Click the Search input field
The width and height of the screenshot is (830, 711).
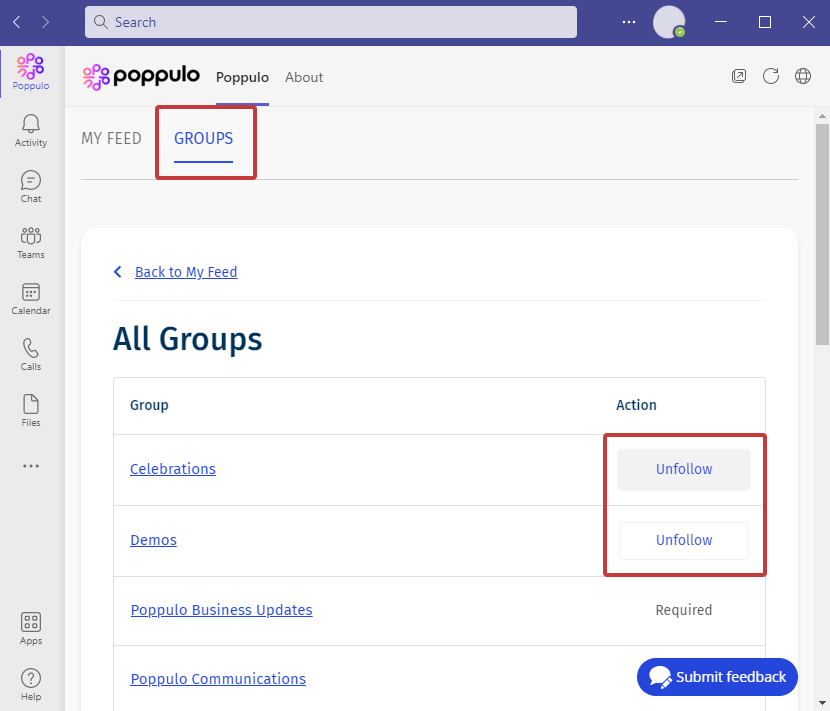331,22
